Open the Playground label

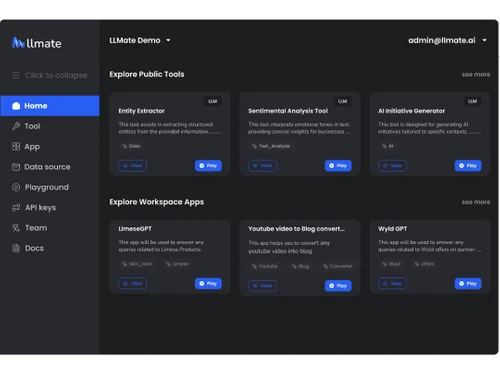[x=47, y=187]
